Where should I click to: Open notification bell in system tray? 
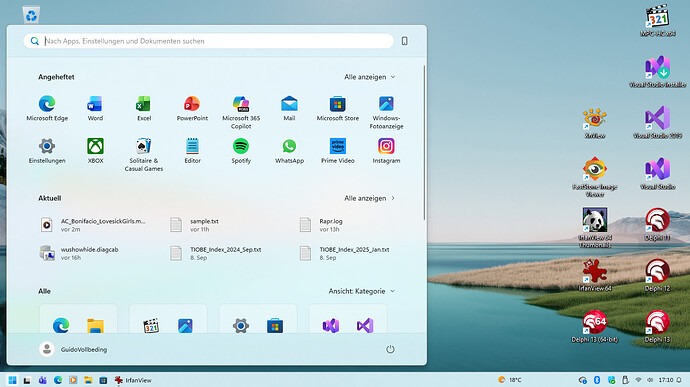(679, 380)
